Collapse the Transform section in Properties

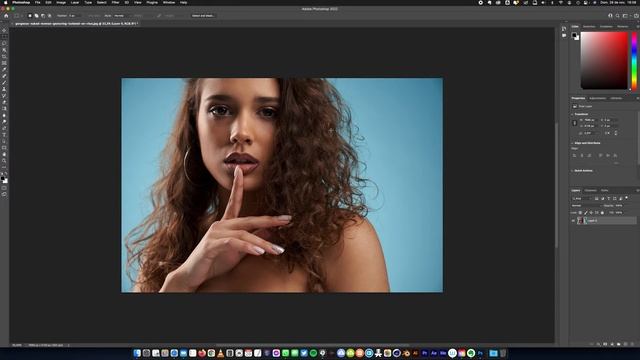coord(572,114)
